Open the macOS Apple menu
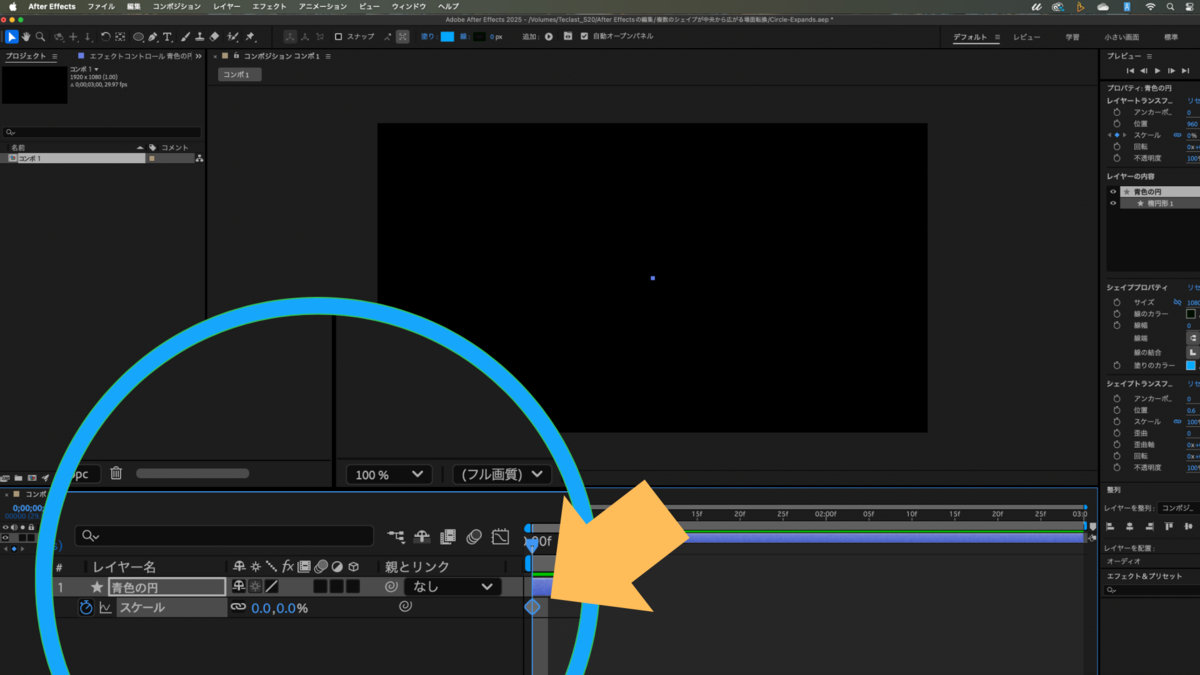The height and width of the screenshot is (675, 1200). click(x=12, y=7)
